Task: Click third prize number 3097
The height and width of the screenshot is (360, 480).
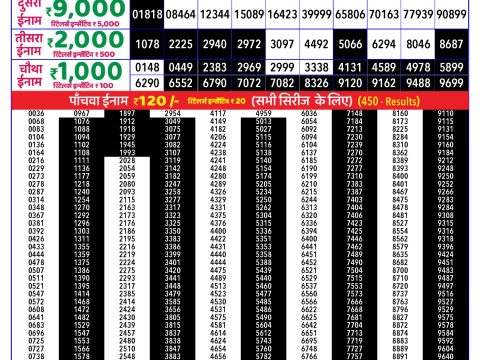Action: click(x=282, y=44)
